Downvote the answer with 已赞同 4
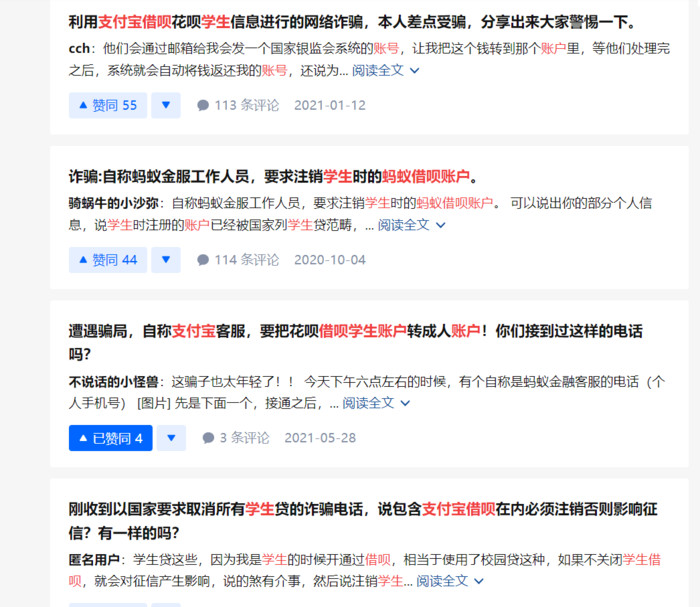Image resolution: width=700 pixels, height=607 pixels. 171,438
